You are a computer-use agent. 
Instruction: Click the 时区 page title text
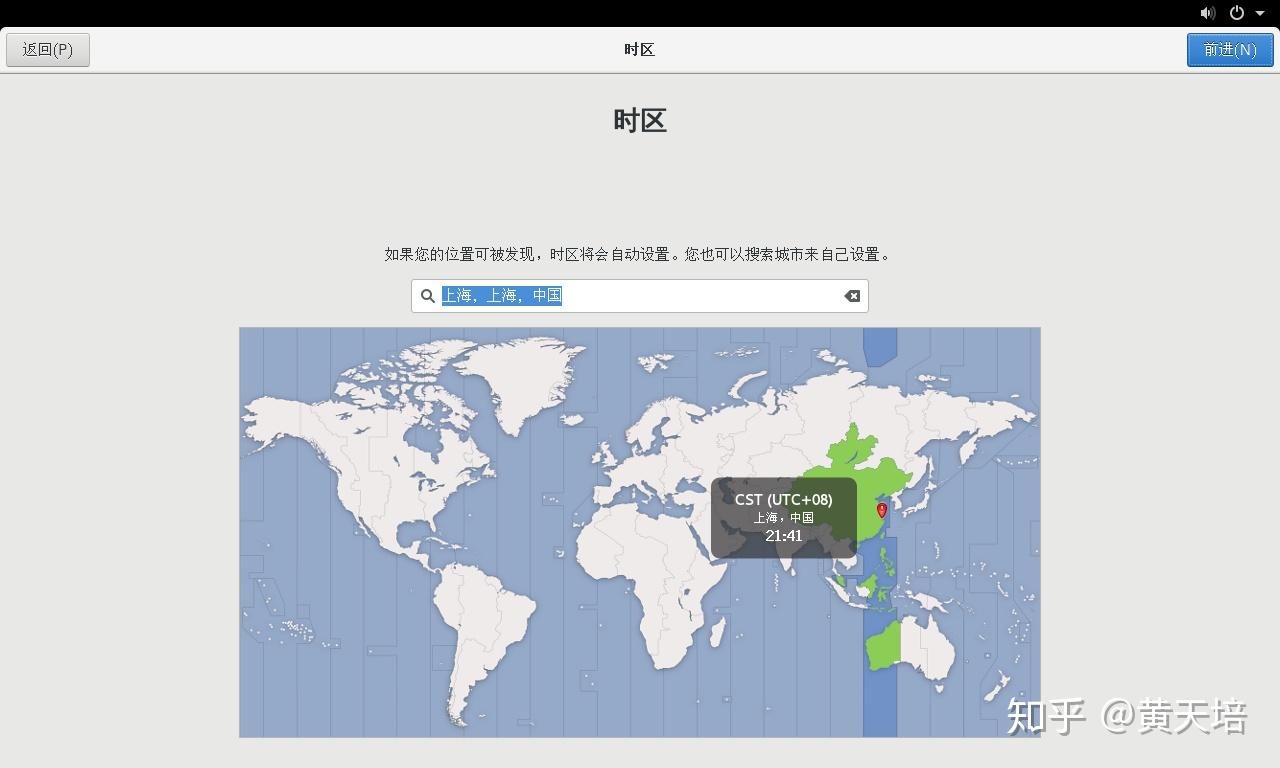[x=640, y=120]
